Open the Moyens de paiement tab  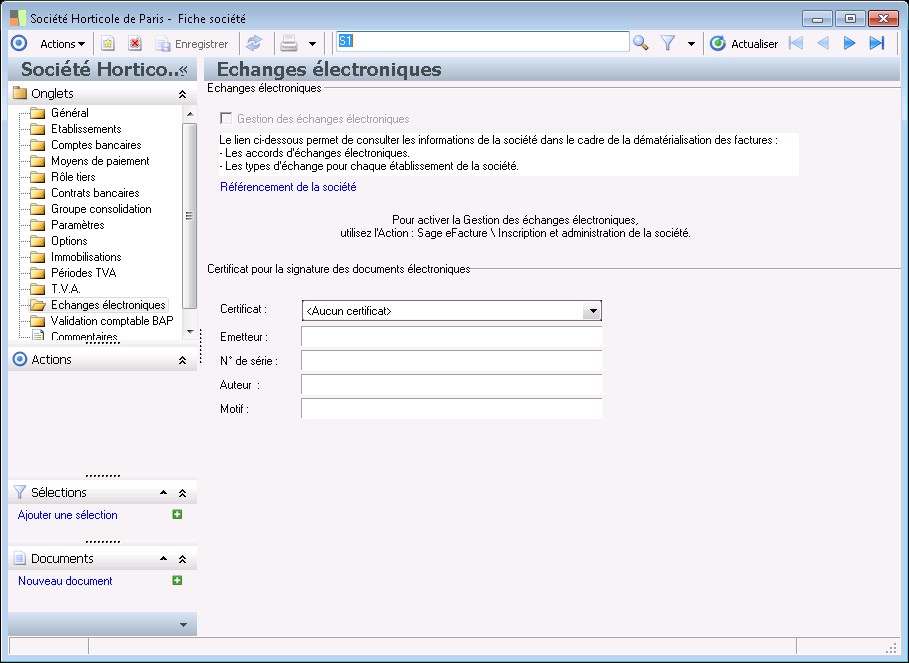tap(100, 161)
